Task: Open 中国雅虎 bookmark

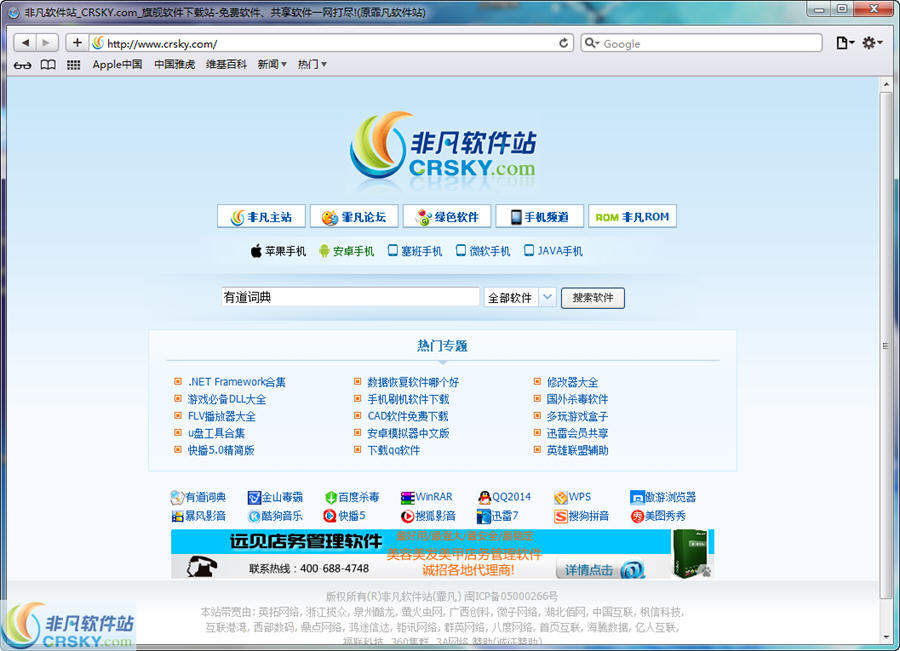Action: point(174,64)
